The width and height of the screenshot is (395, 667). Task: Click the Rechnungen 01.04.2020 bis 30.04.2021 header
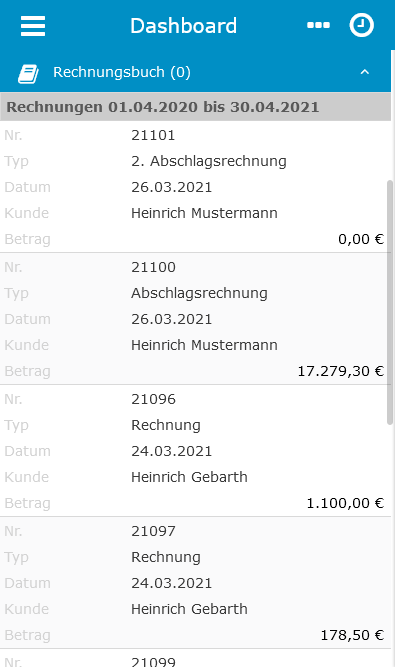(x=195, y=107)
